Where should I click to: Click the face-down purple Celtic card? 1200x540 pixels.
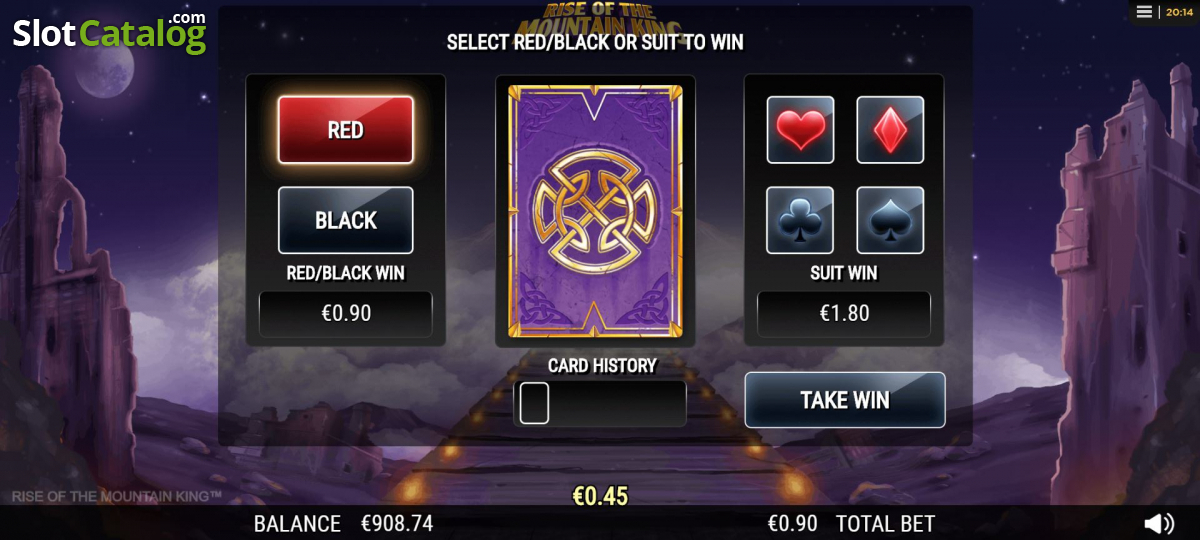(595, 211)
